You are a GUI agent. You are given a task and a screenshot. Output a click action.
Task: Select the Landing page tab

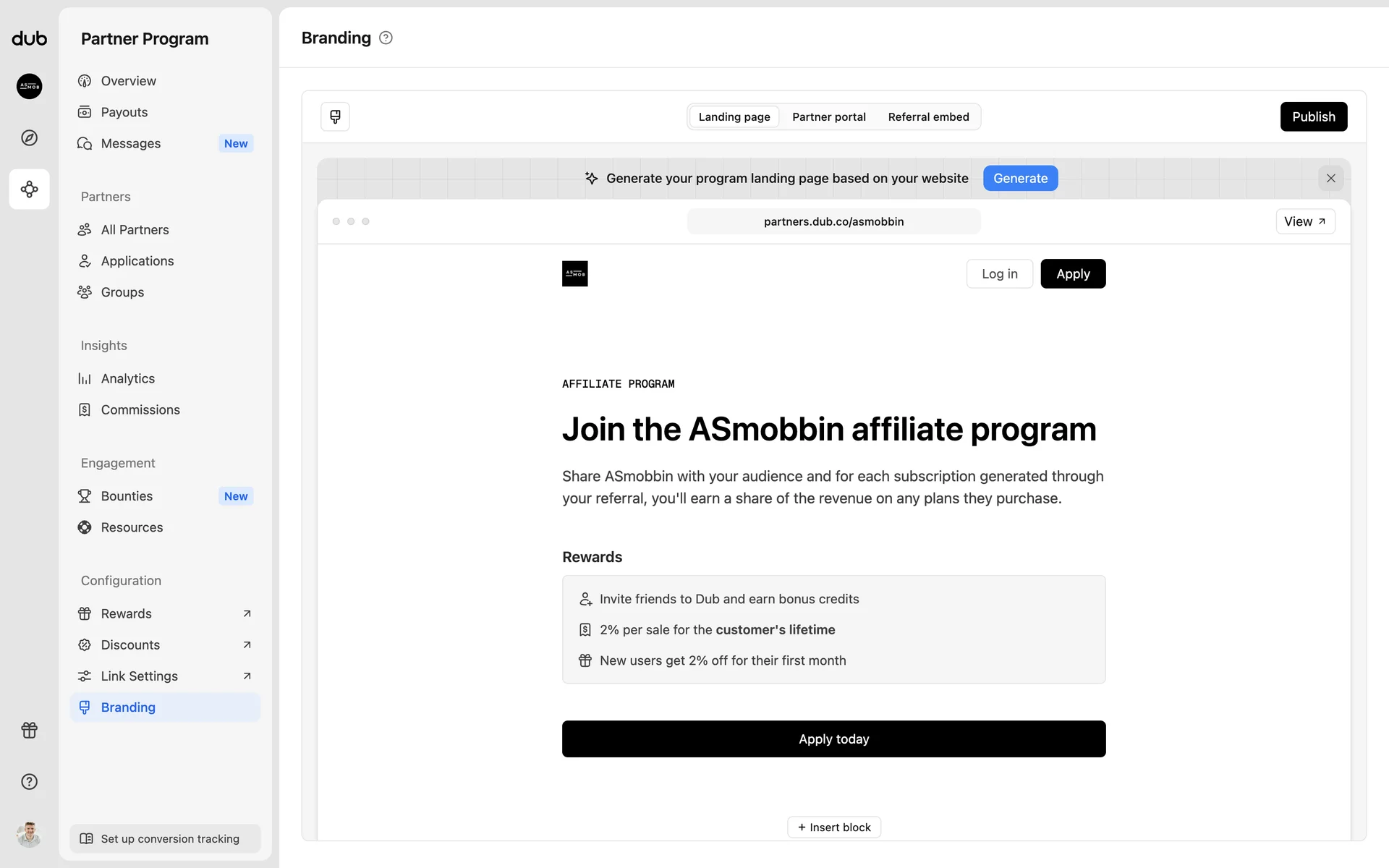click(x=734, y=116)
